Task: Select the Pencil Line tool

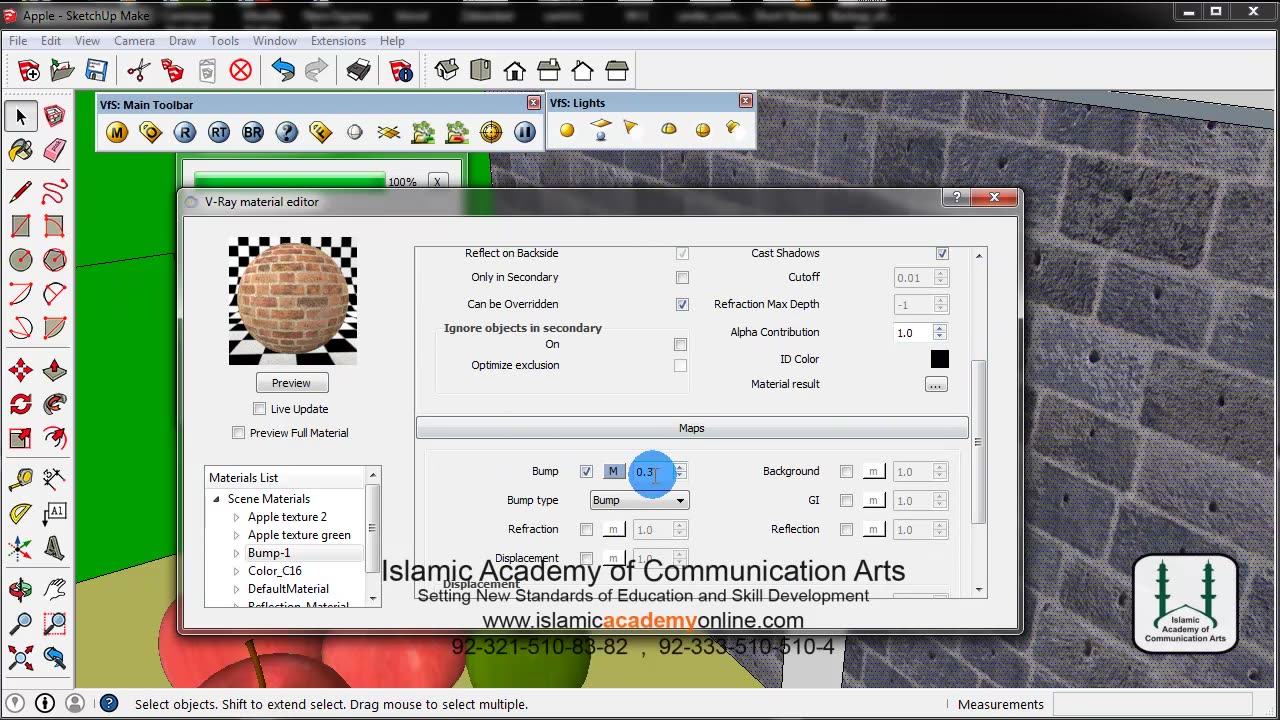Action: [21, 190]
